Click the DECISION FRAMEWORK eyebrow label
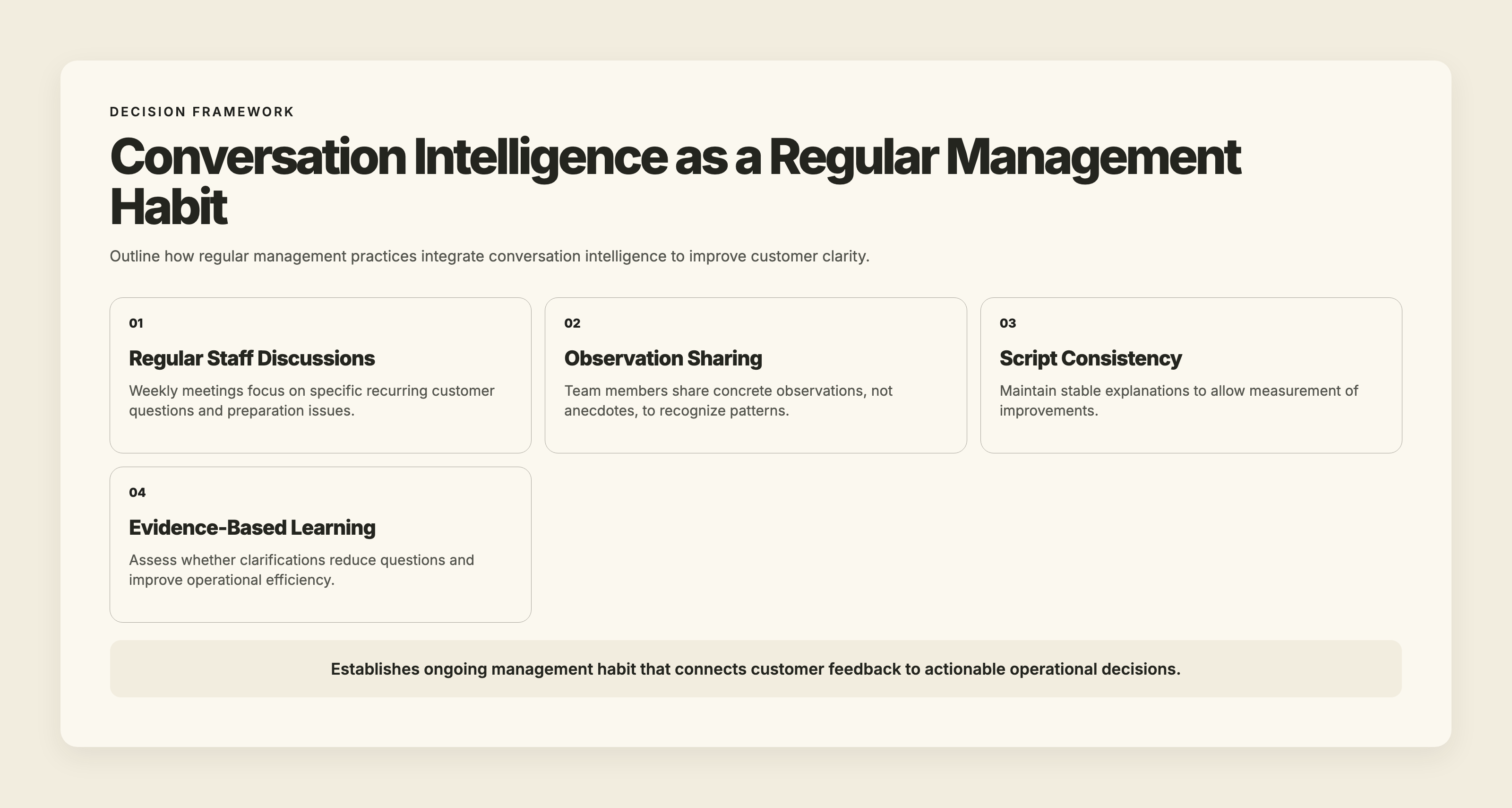This screenshot has height=808, width=1512. (201, 112)
